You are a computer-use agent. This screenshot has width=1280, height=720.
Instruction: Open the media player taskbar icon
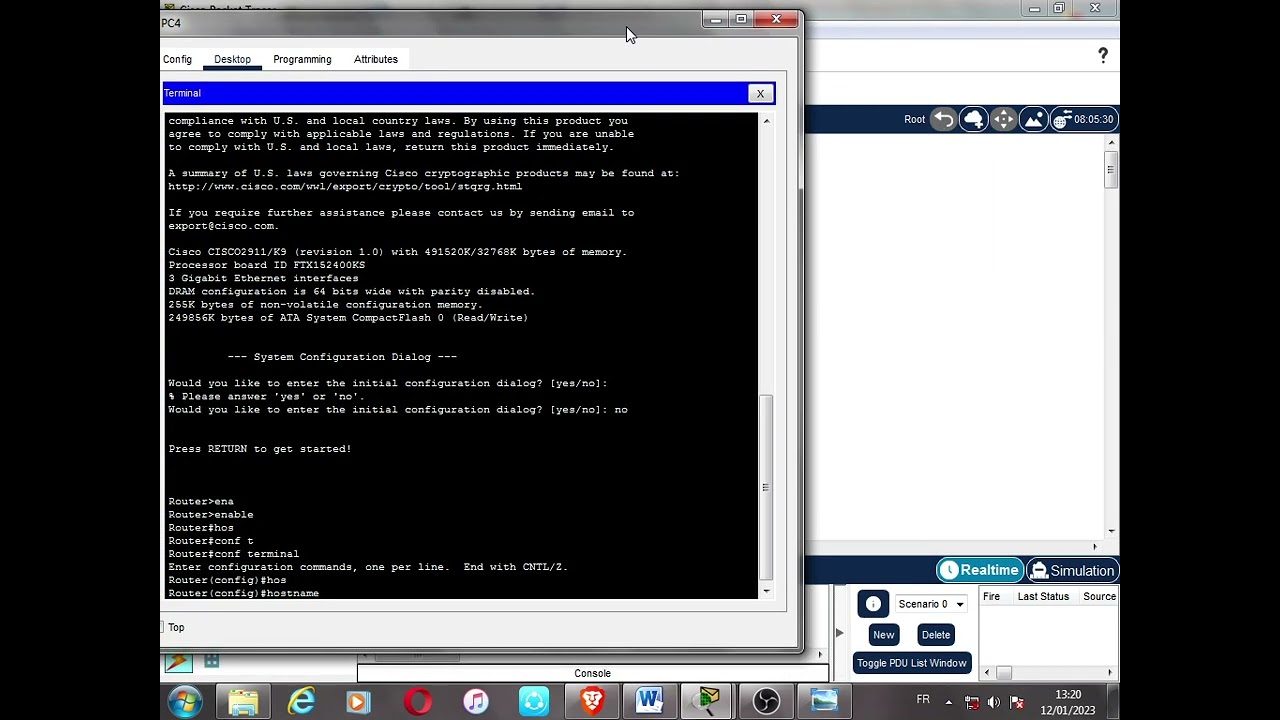[358, 702]
